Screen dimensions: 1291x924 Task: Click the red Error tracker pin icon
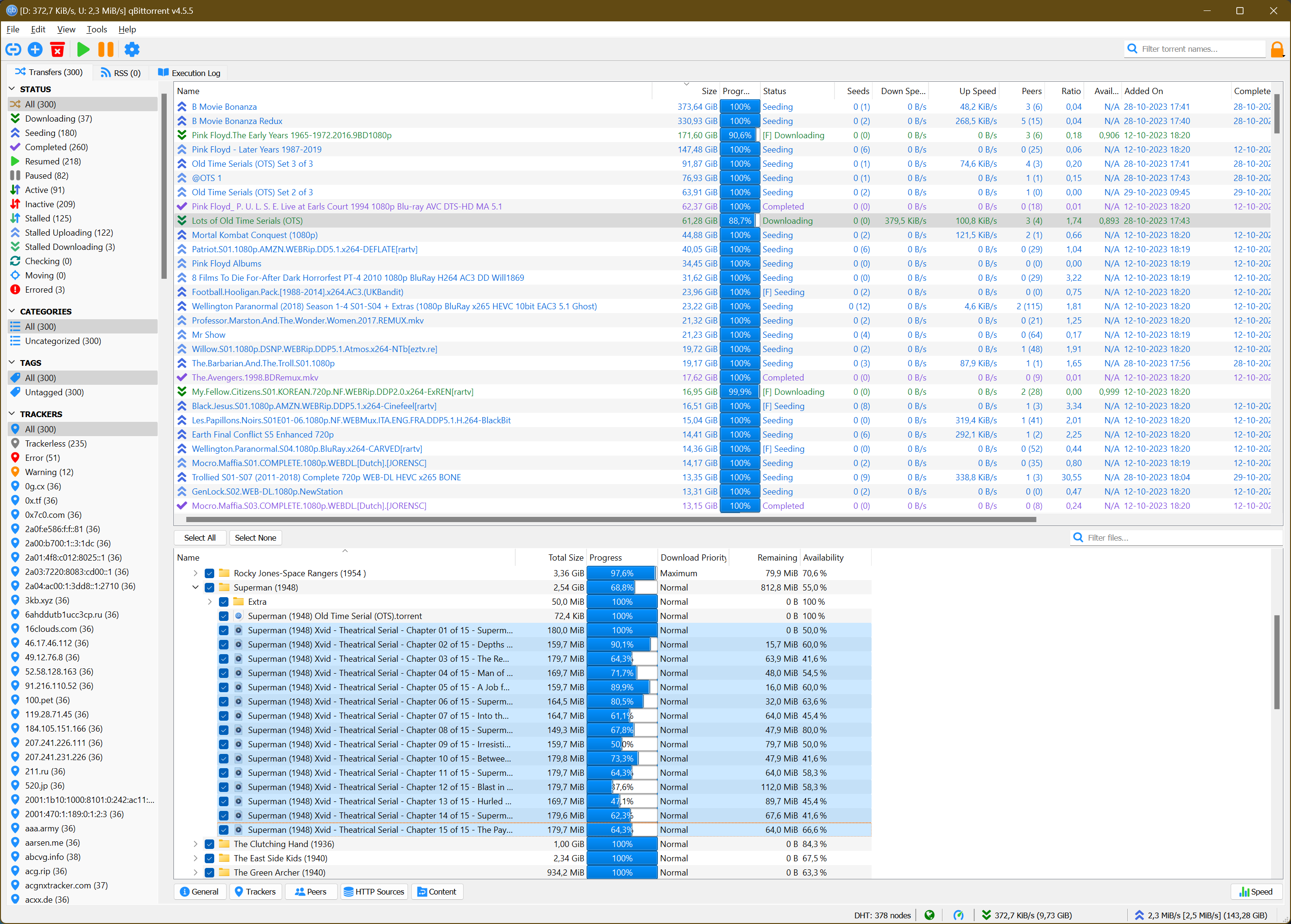(15, 457)
